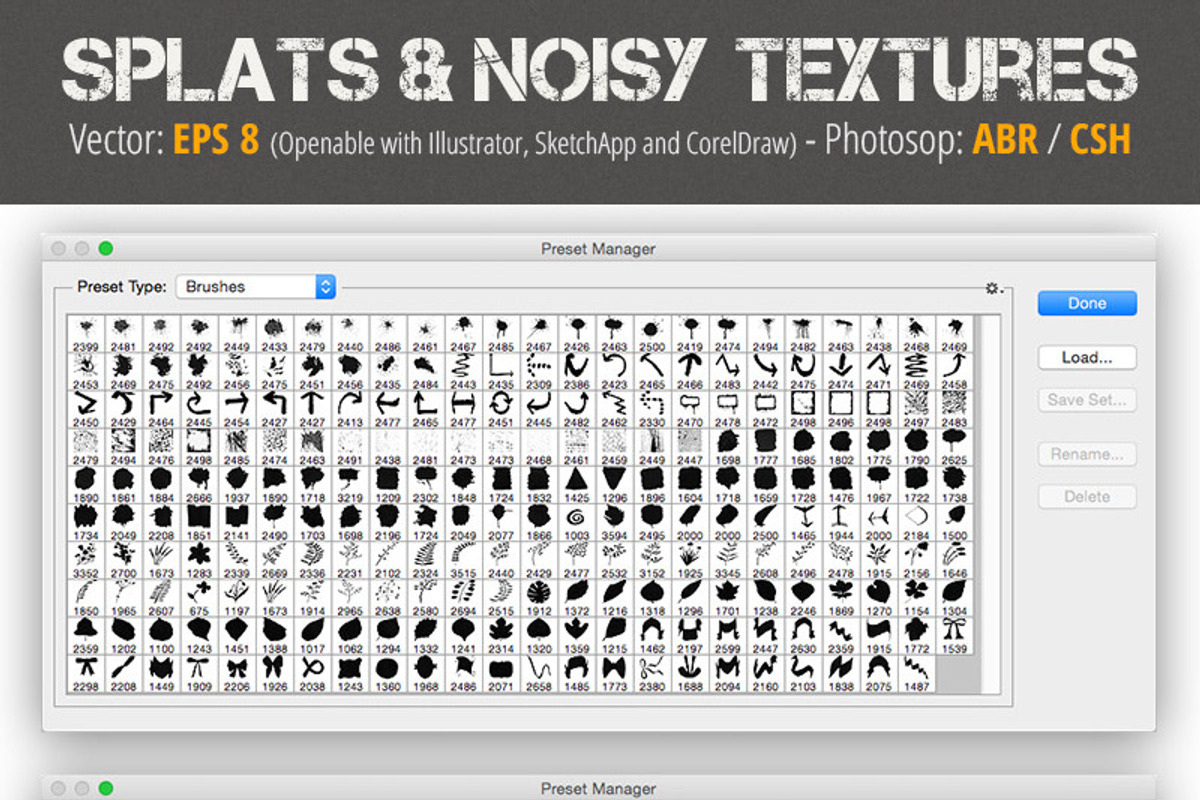Select round badge brush labeled 1360

[x=388, y=673]
